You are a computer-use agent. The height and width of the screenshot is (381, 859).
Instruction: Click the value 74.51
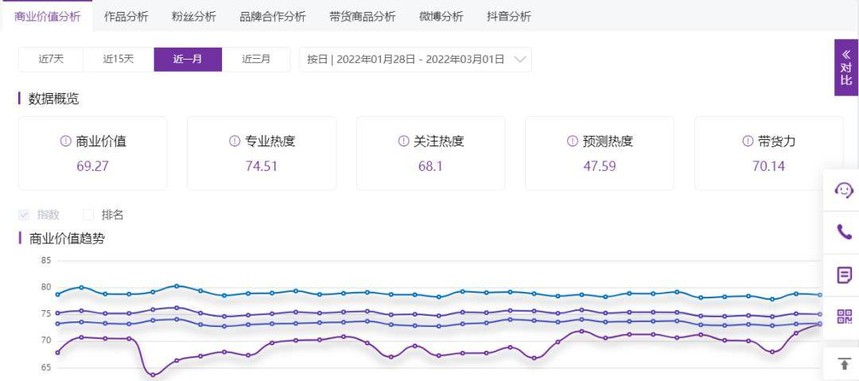click(x=261, y=166)
